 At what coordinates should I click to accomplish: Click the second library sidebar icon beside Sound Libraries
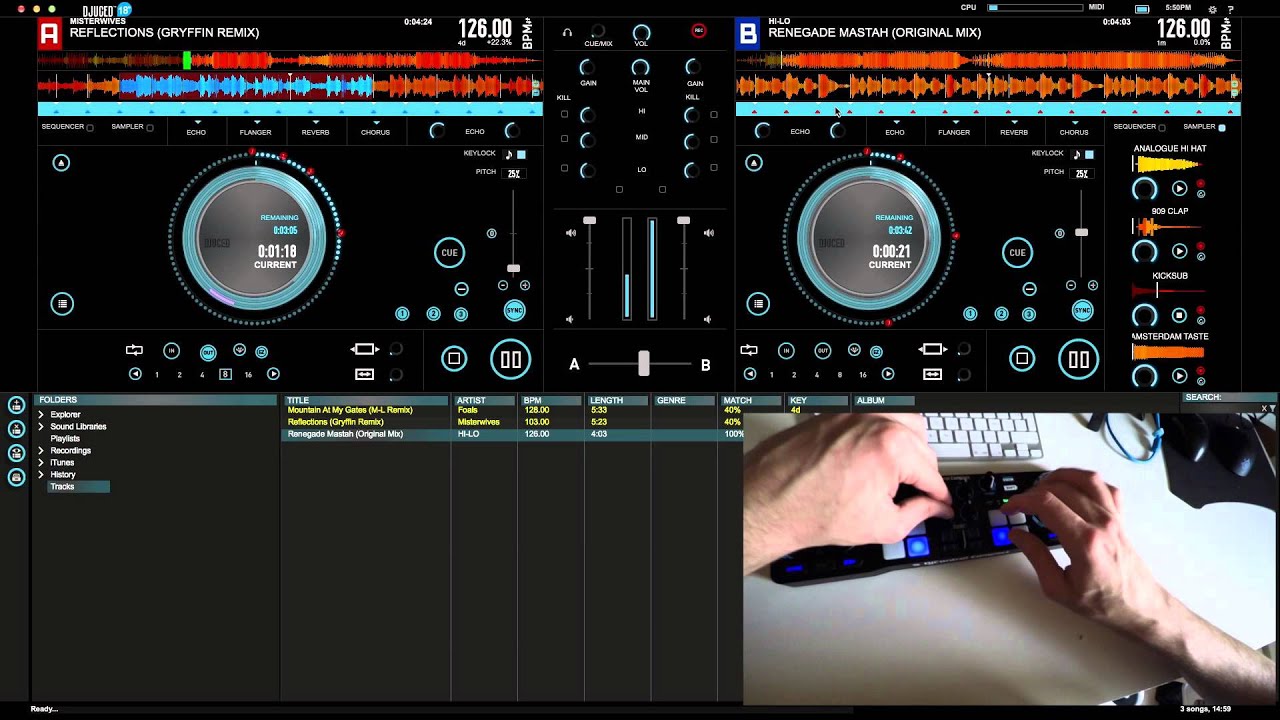pyautogui.click(x=16, y=429)
